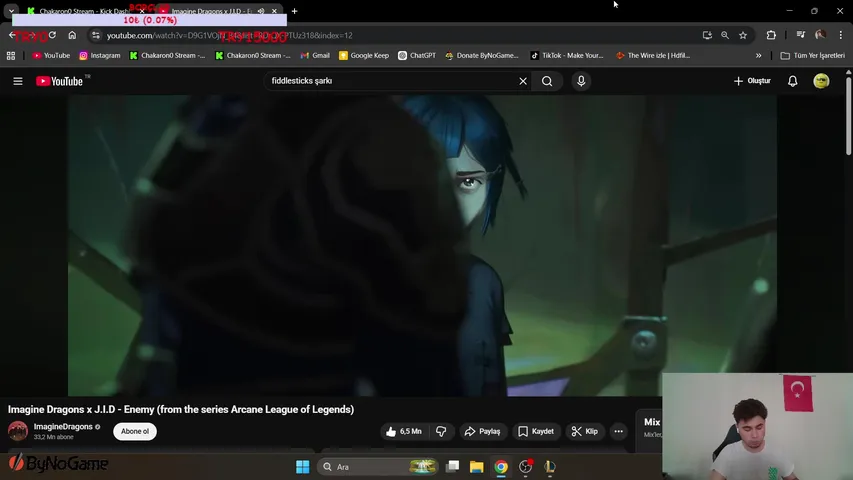Pause the Enemy video by clicking player
This screenshot has width=853, height=480.
click(x=422, y=245)
